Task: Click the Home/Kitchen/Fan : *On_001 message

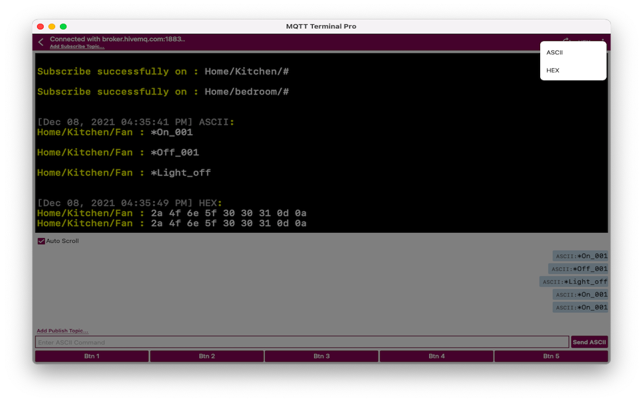Action: click(x=115, y=132)
